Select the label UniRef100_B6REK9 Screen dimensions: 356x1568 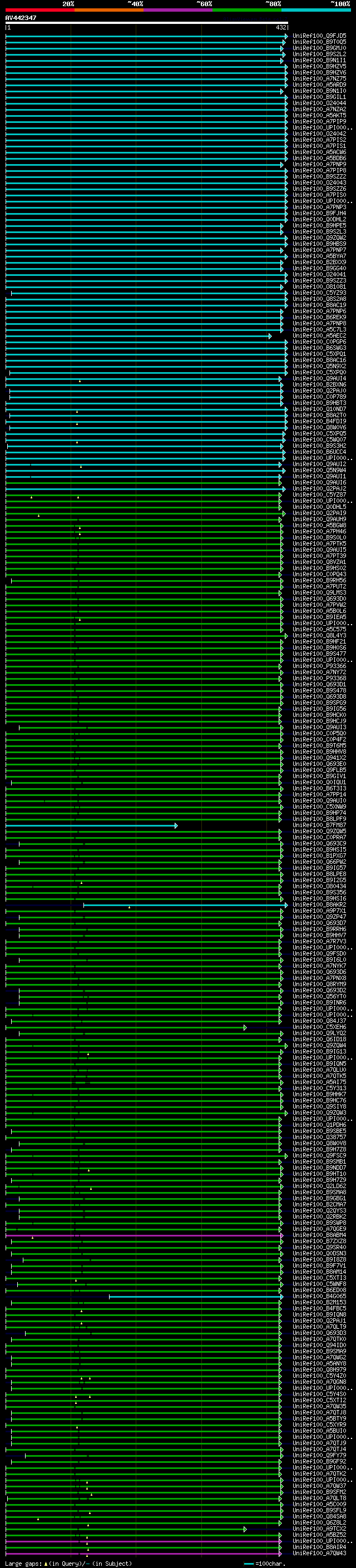(319, 317)
